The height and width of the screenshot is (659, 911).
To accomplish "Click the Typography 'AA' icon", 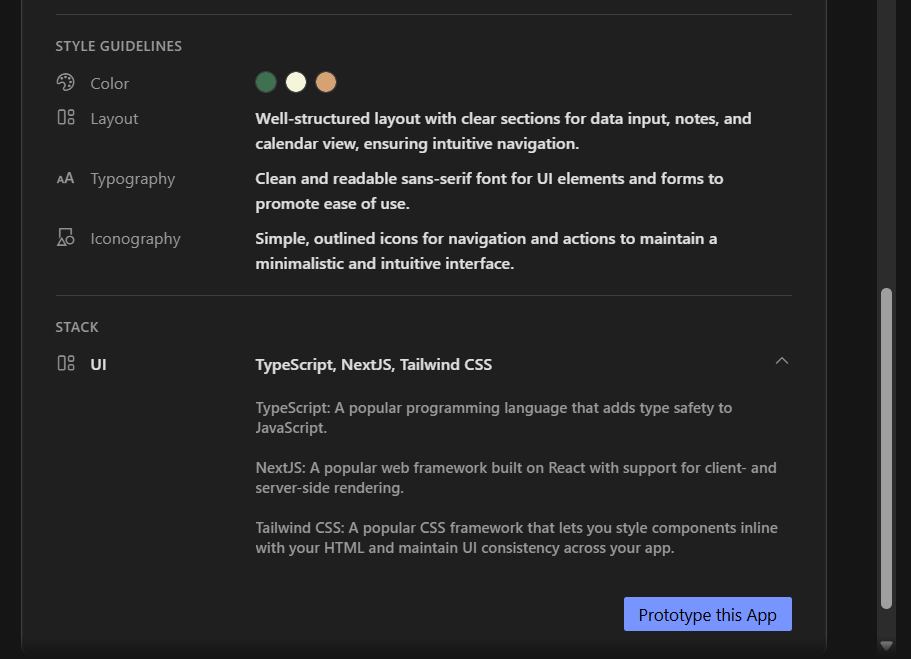I will [66, 178].
